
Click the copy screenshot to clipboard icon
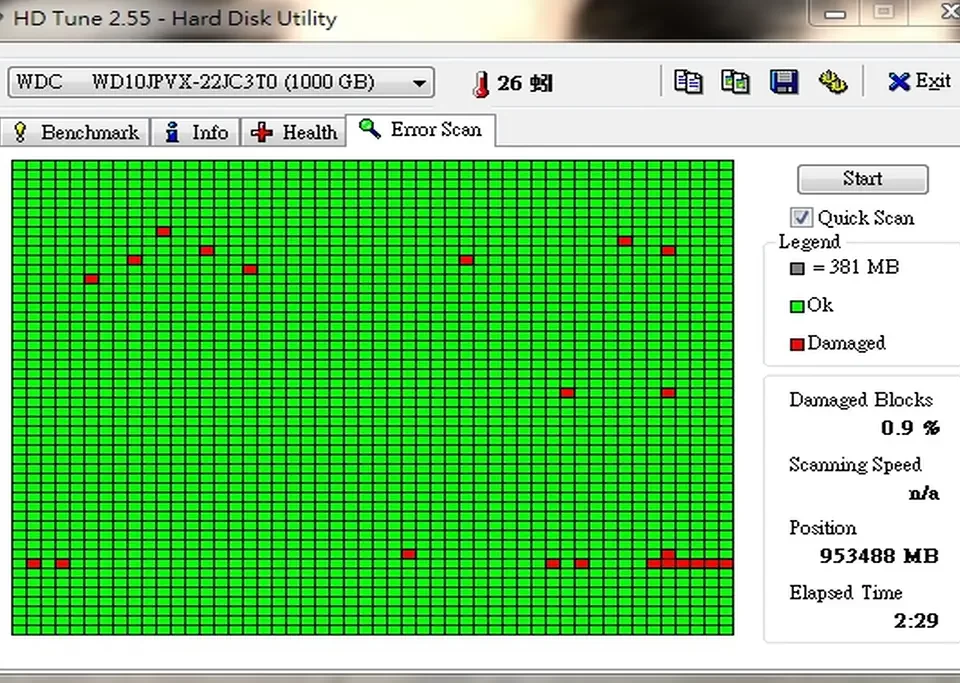coord(736,82)
